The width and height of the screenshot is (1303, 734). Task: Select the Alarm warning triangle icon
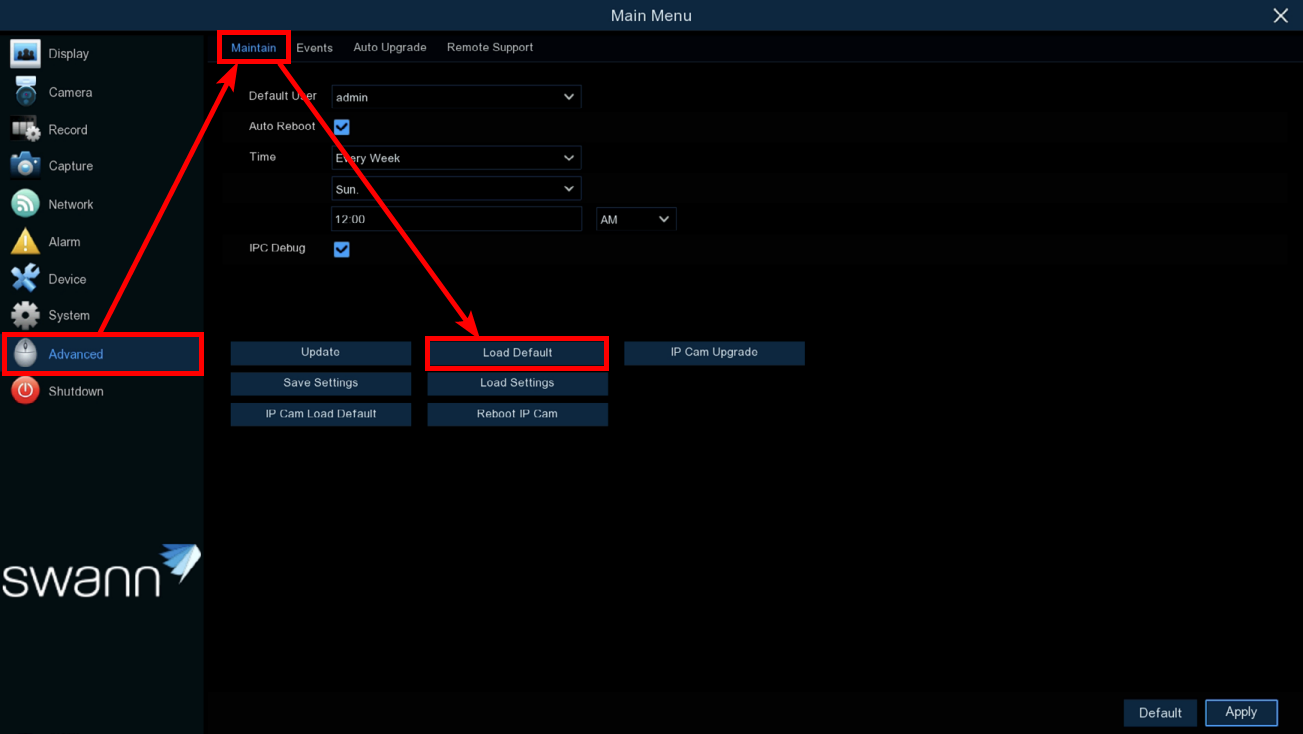25,242
